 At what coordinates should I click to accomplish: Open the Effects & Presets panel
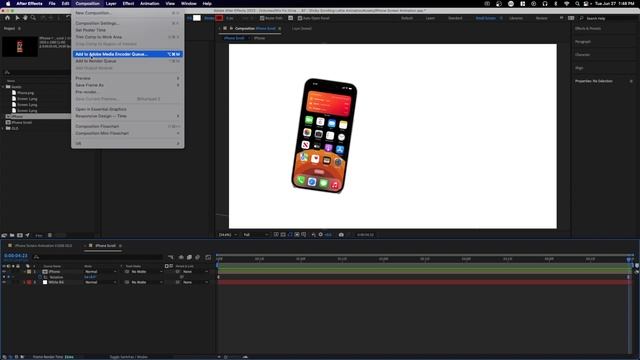(588, 29)
